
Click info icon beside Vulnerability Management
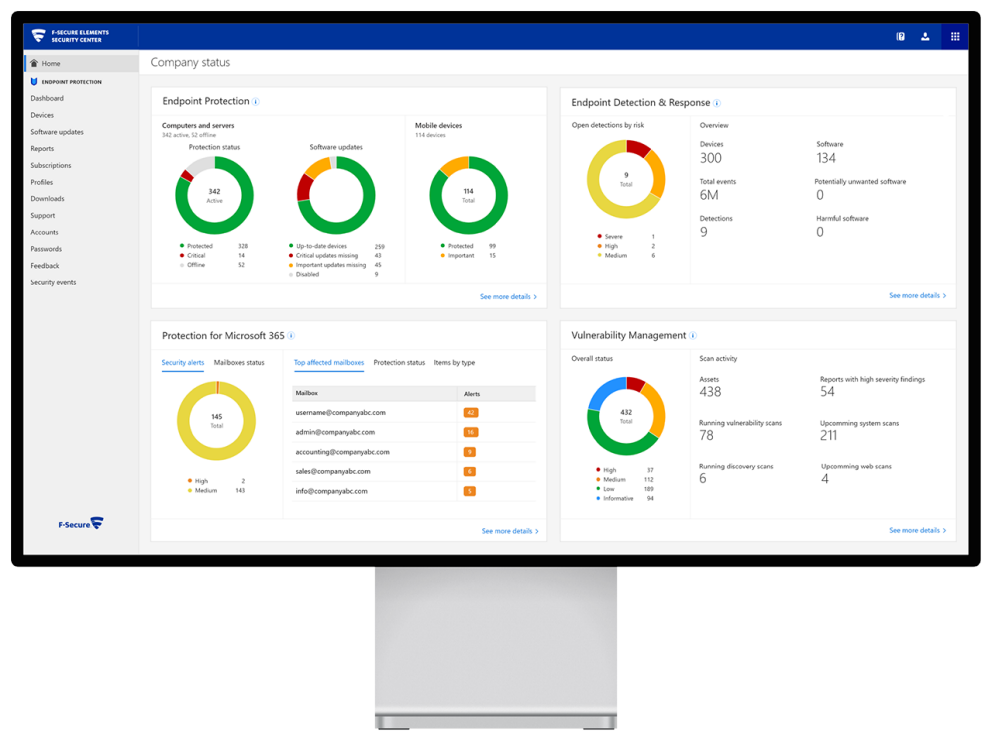[693, 335]
